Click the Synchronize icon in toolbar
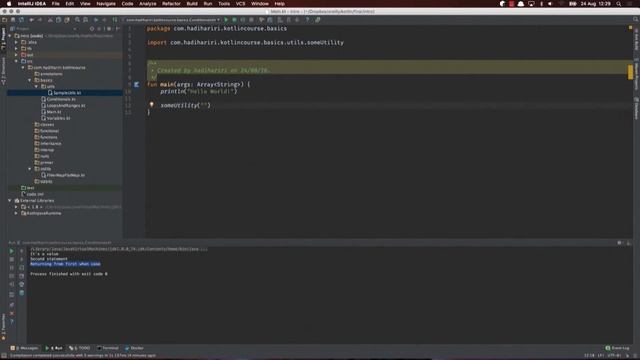Image resolution: width=640 pixels, height=360 pixels. pos(21,20)
